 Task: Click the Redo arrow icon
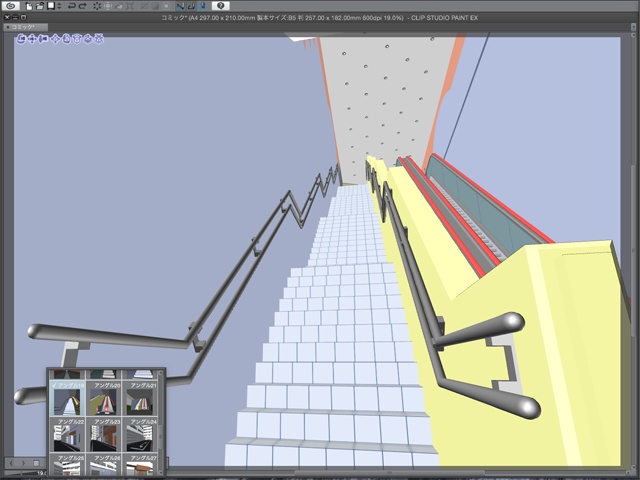pos(82,6)
